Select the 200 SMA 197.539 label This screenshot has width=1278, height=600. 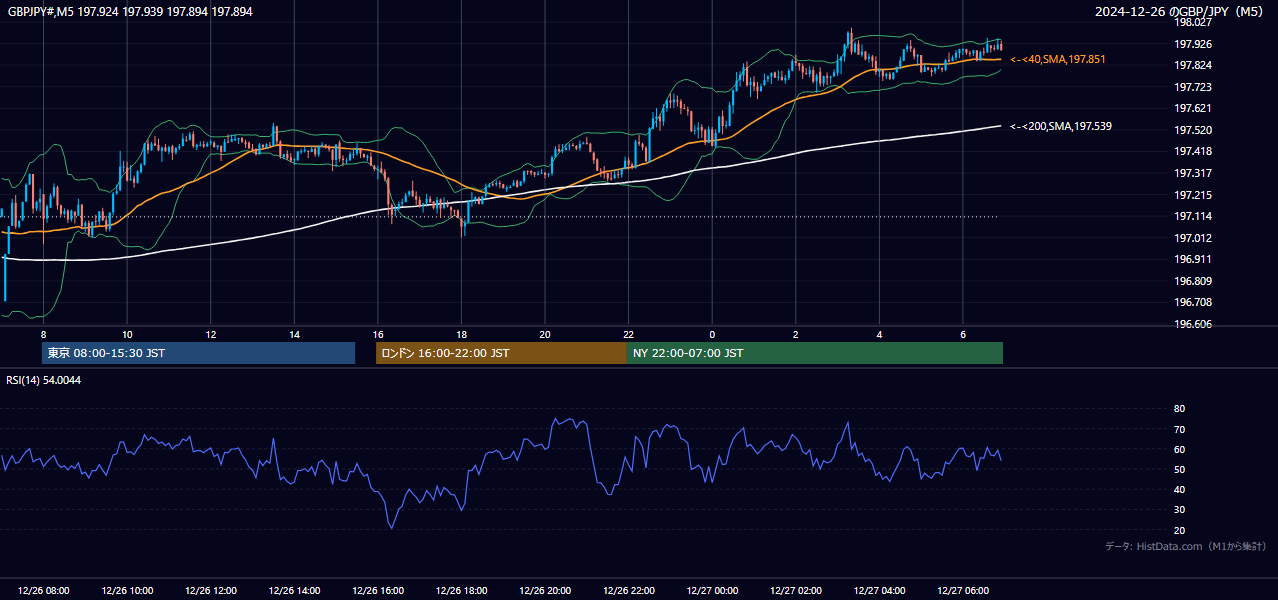coord(1061,126)
